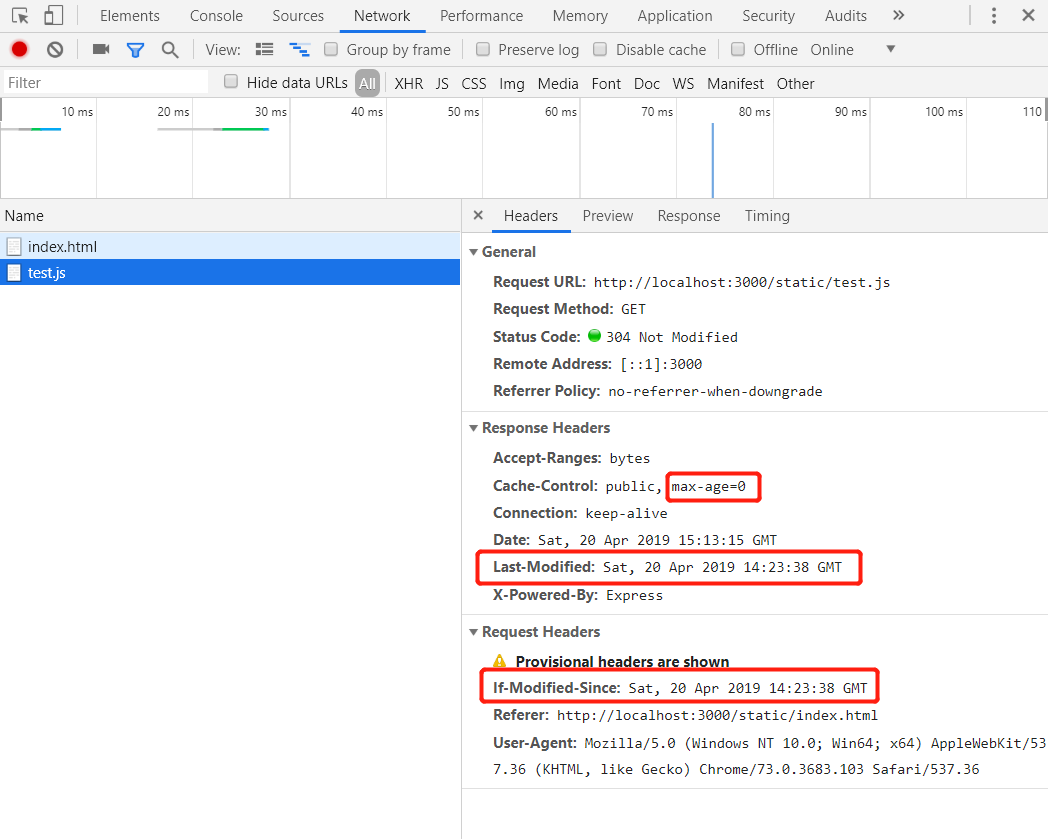Collapse the Response Headers section

coord(473,428)
